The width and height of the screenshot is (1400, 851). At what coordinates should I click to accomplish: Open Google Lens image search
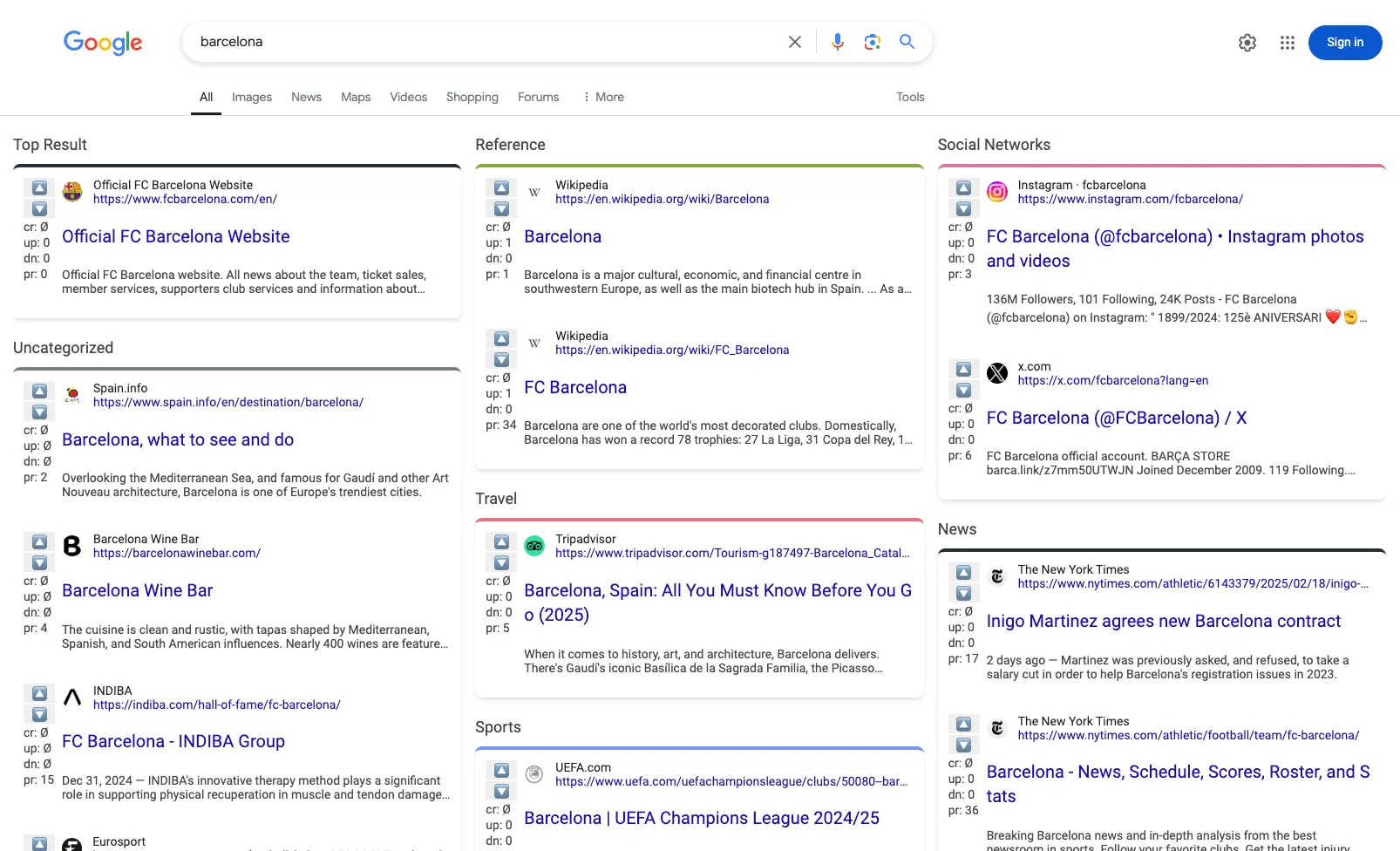tap(872, 41)
